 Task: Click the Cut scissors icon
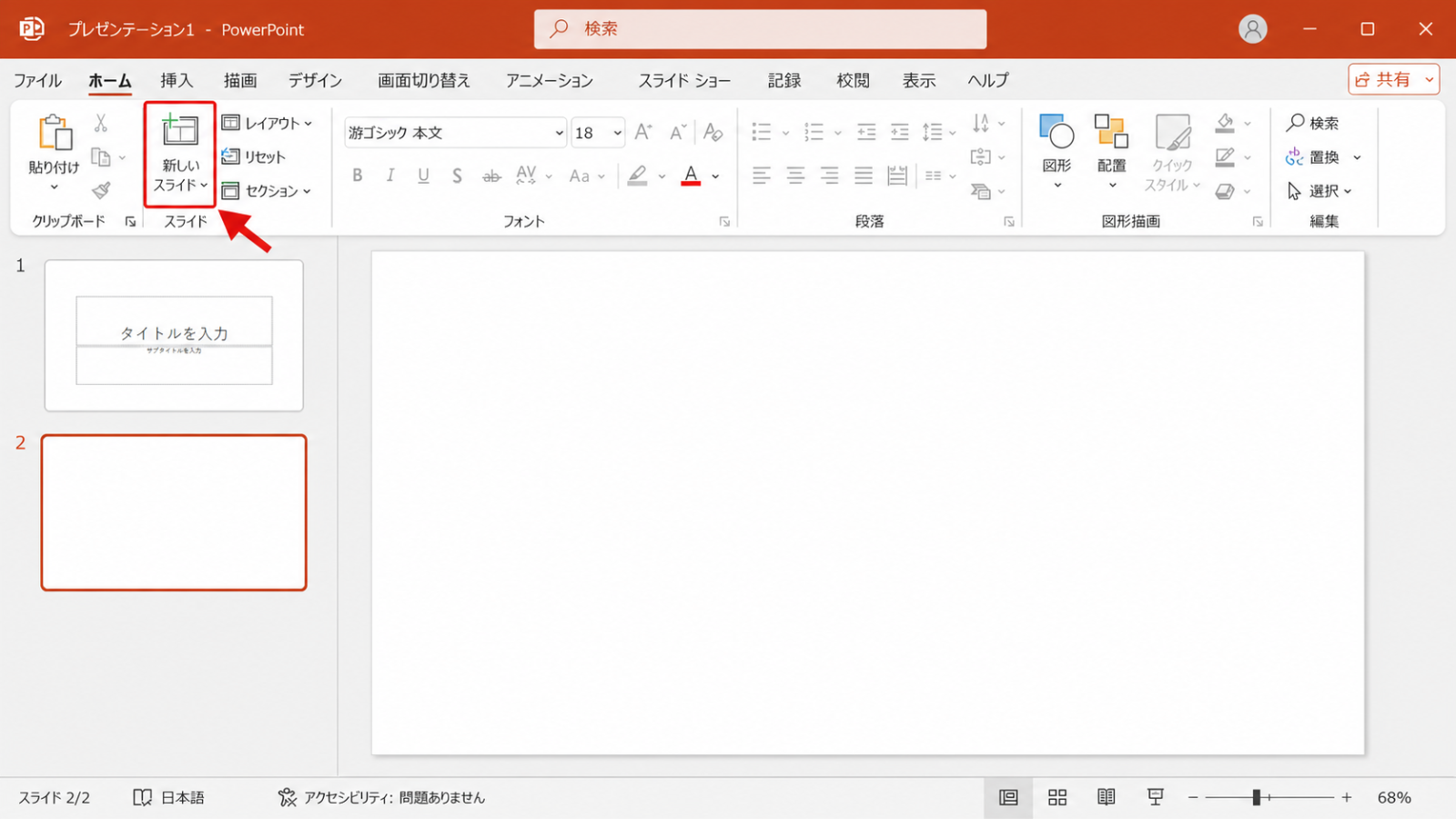(x=101, y=123)
